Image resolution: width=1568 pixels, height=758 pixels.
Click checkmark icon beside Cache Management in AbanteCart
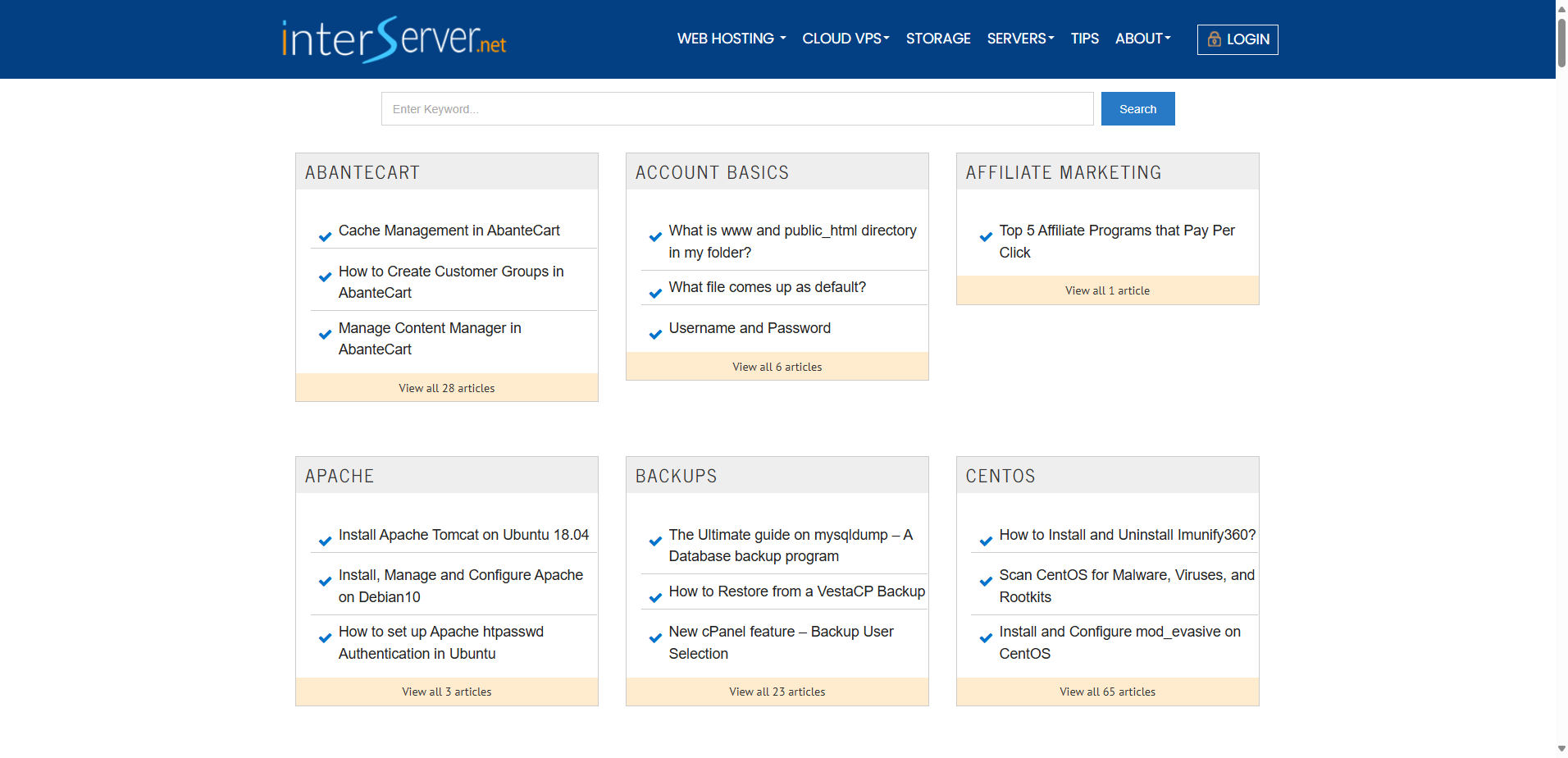pos(325,237)
